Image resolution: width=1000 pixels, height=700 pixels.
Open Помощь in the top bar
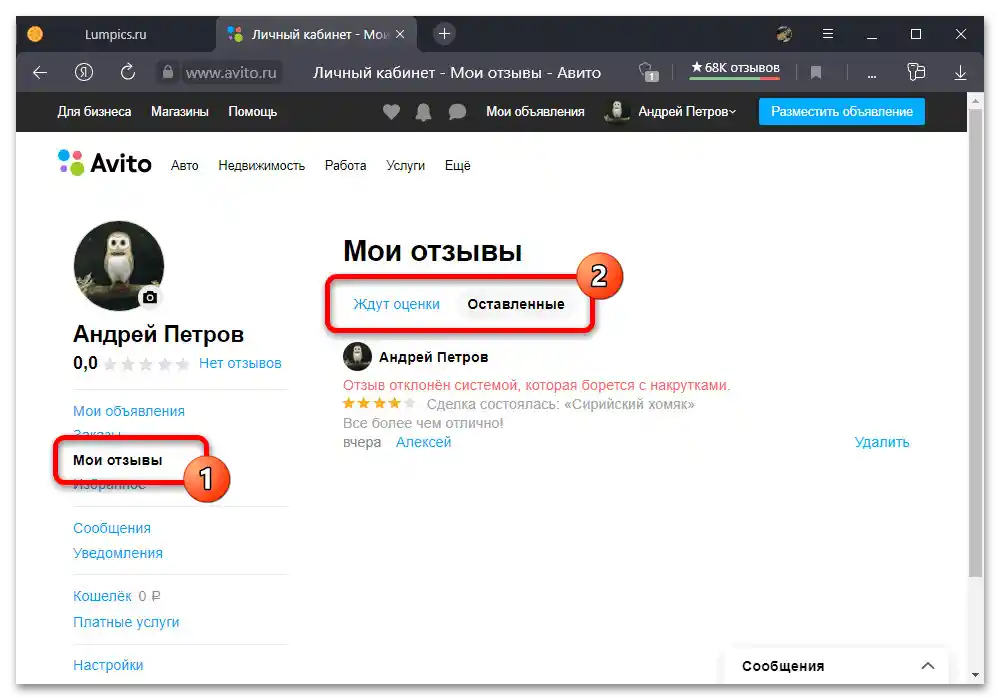tap(253, 112)
